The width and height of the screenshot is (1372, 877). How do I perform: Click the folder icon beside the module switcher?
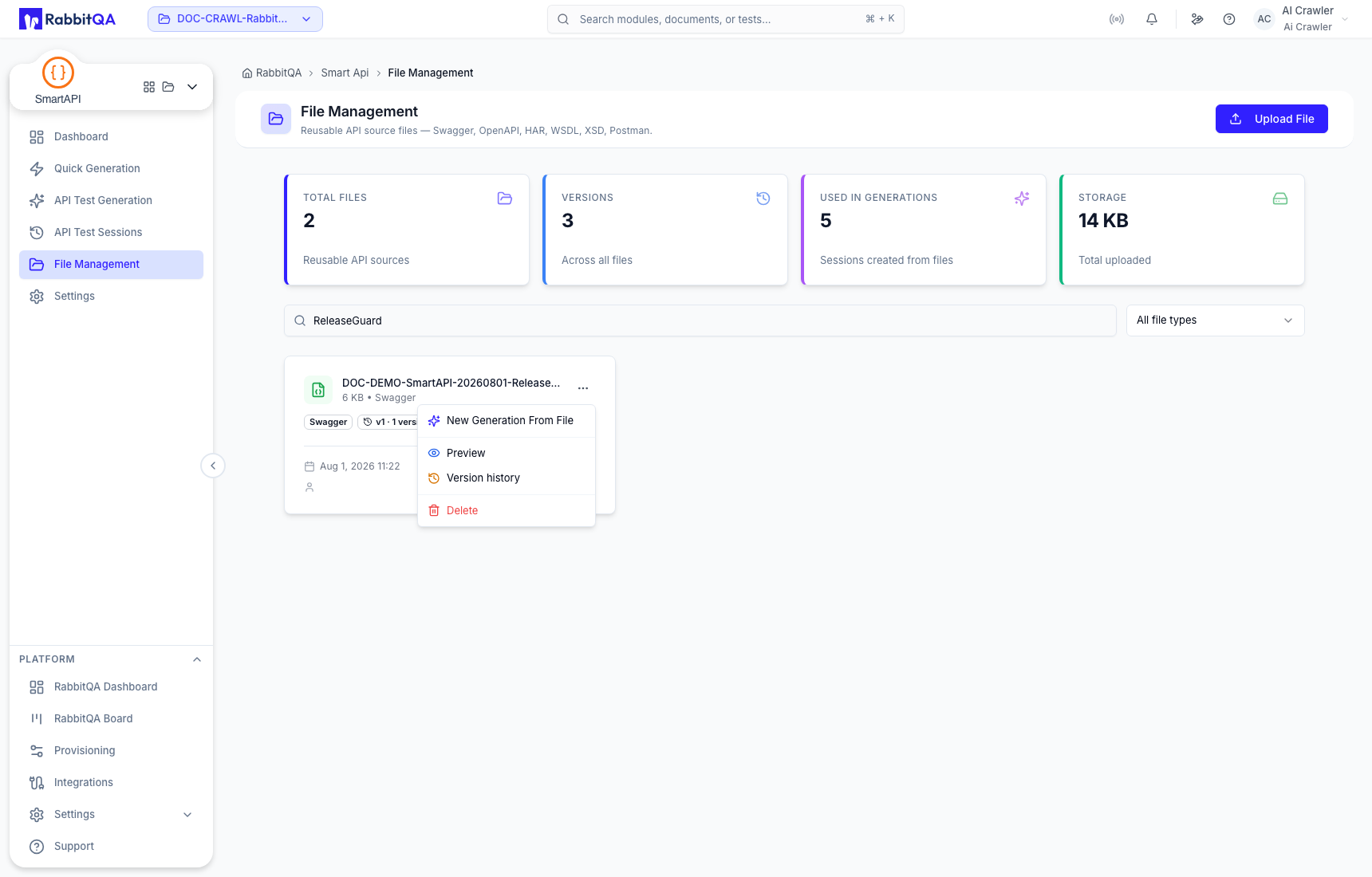click(x=168, y=87)
